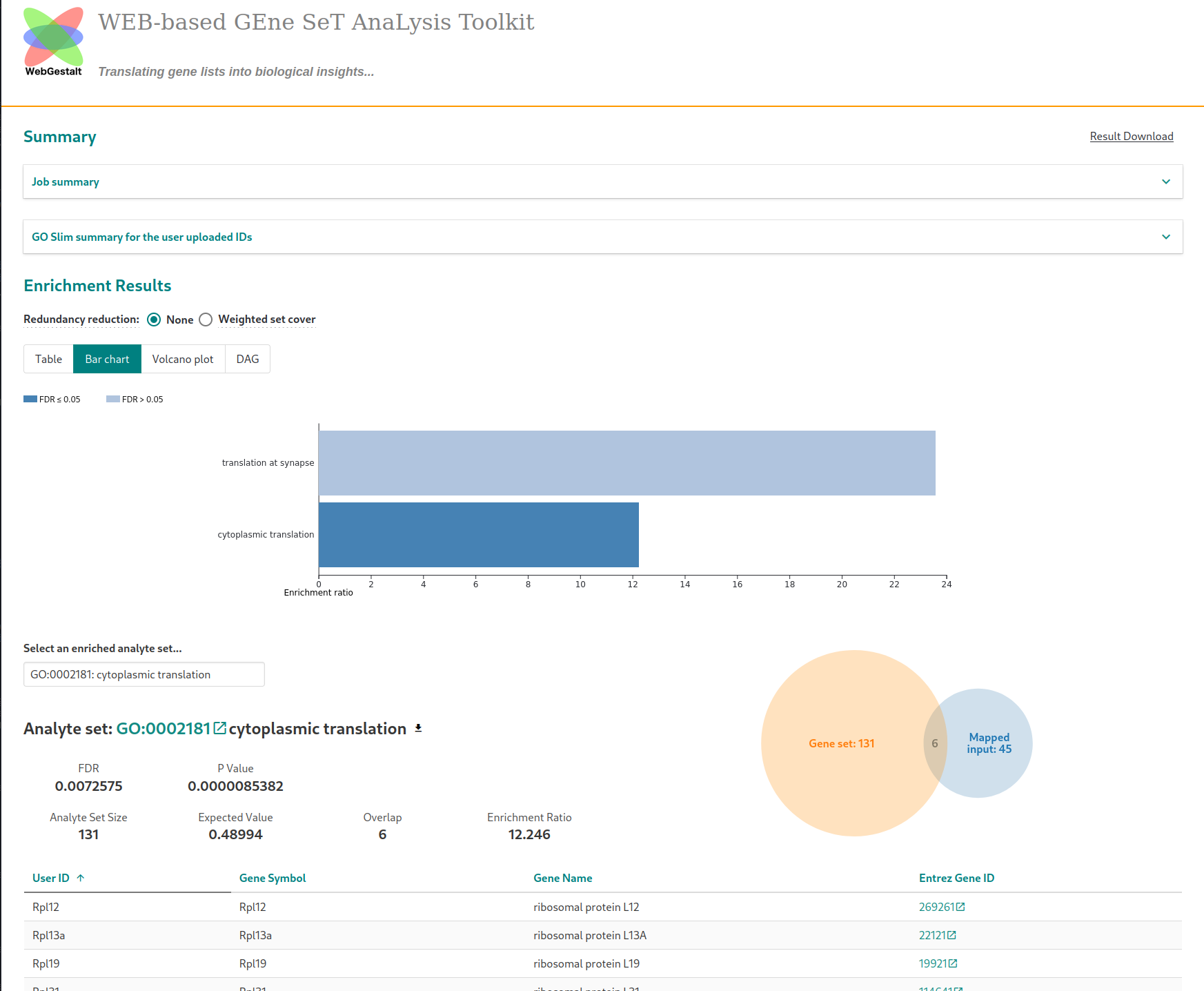Select None redundancy reduction radio button
This screenshot has height=991, width=1204.
click(154, 320)
